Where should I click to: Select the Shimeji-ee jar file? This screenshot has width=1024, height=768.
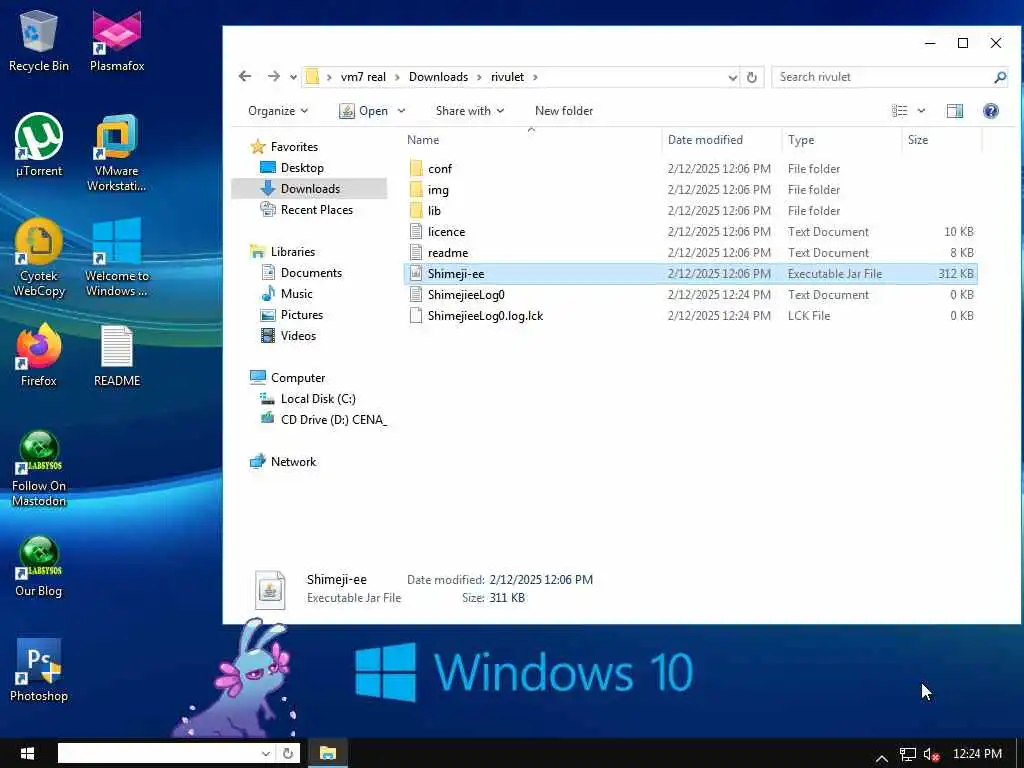point(690,274)
